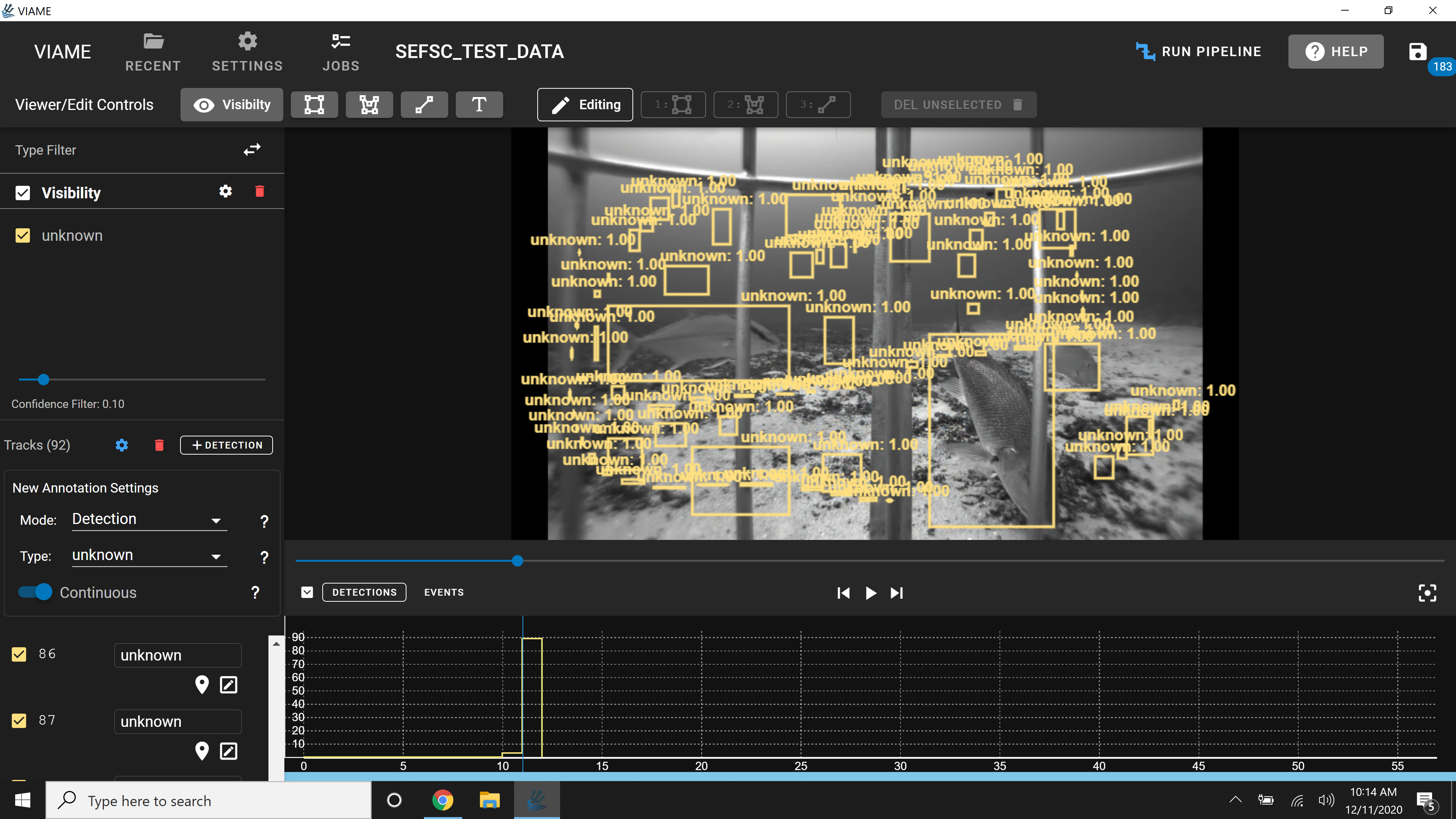Select editing mode 2 polygon

(745, 105)
